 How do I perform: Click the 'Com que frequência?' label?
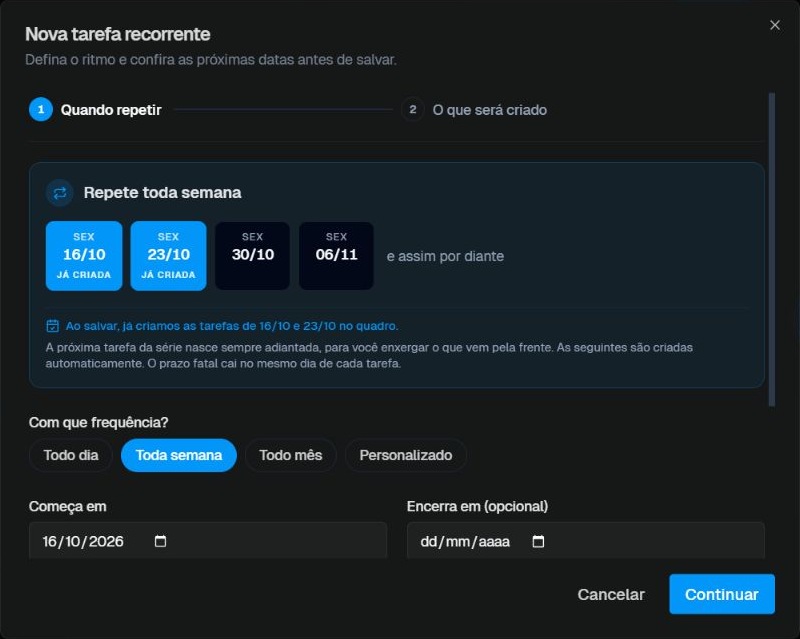(98, 423)
